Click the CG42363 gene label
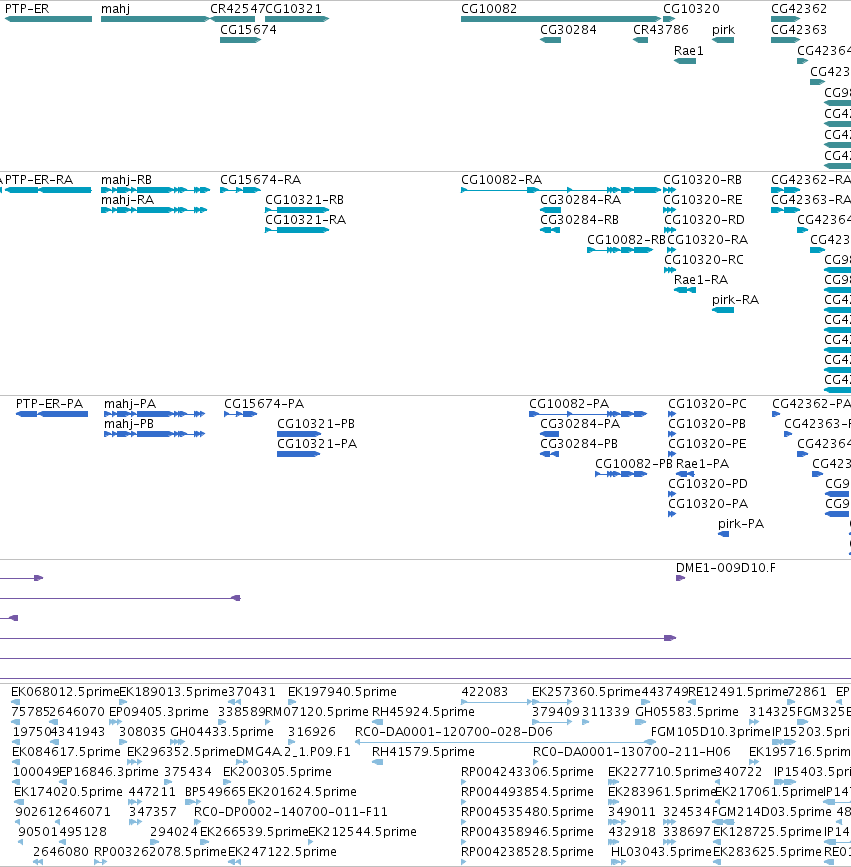This screenshot has height=867, width=851. pos(799,30)
